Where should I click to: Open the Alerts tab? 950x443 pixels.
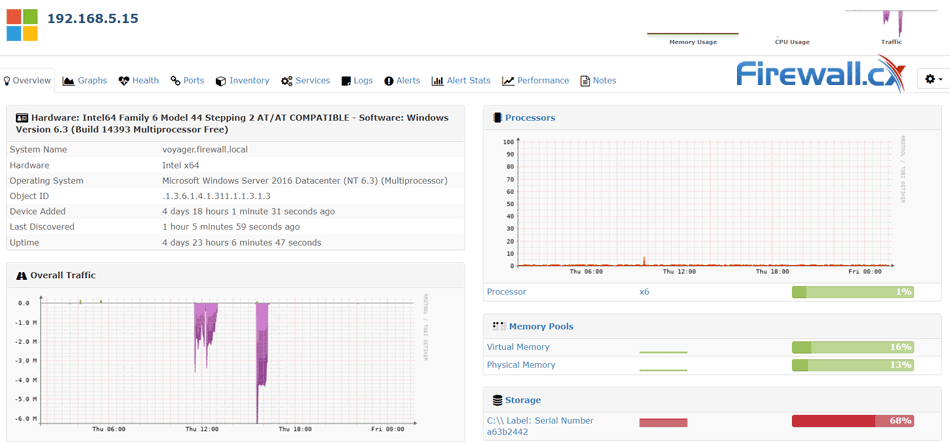[402, 81]
